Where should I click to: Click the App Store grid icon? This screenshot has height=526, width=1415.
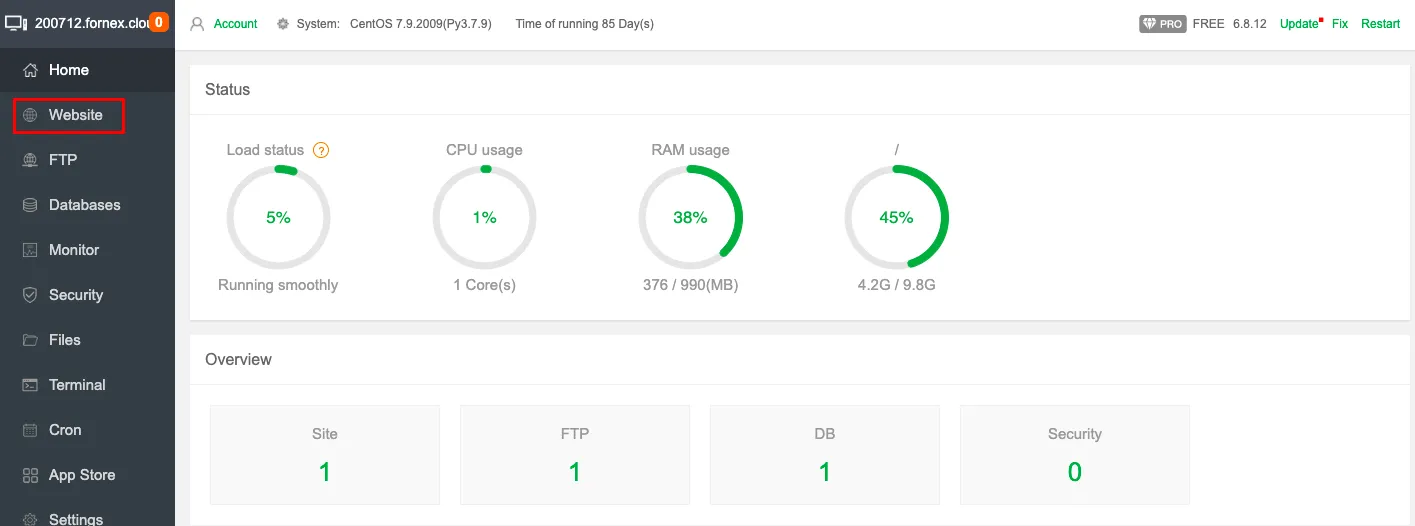click(x=30, y=475)
